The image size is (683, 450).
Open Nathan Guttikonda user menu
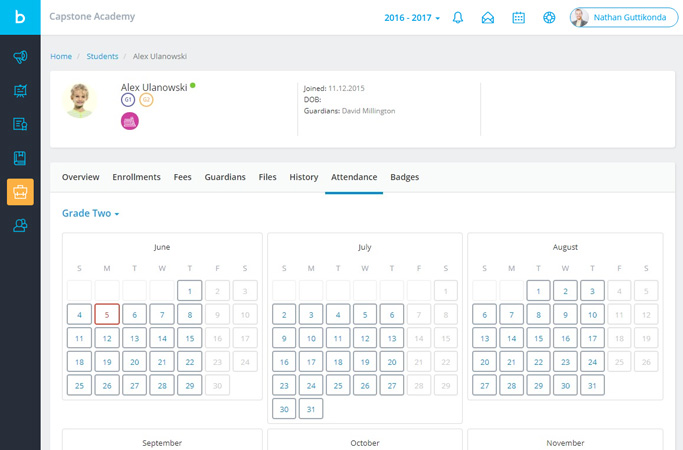coord(624,18)
